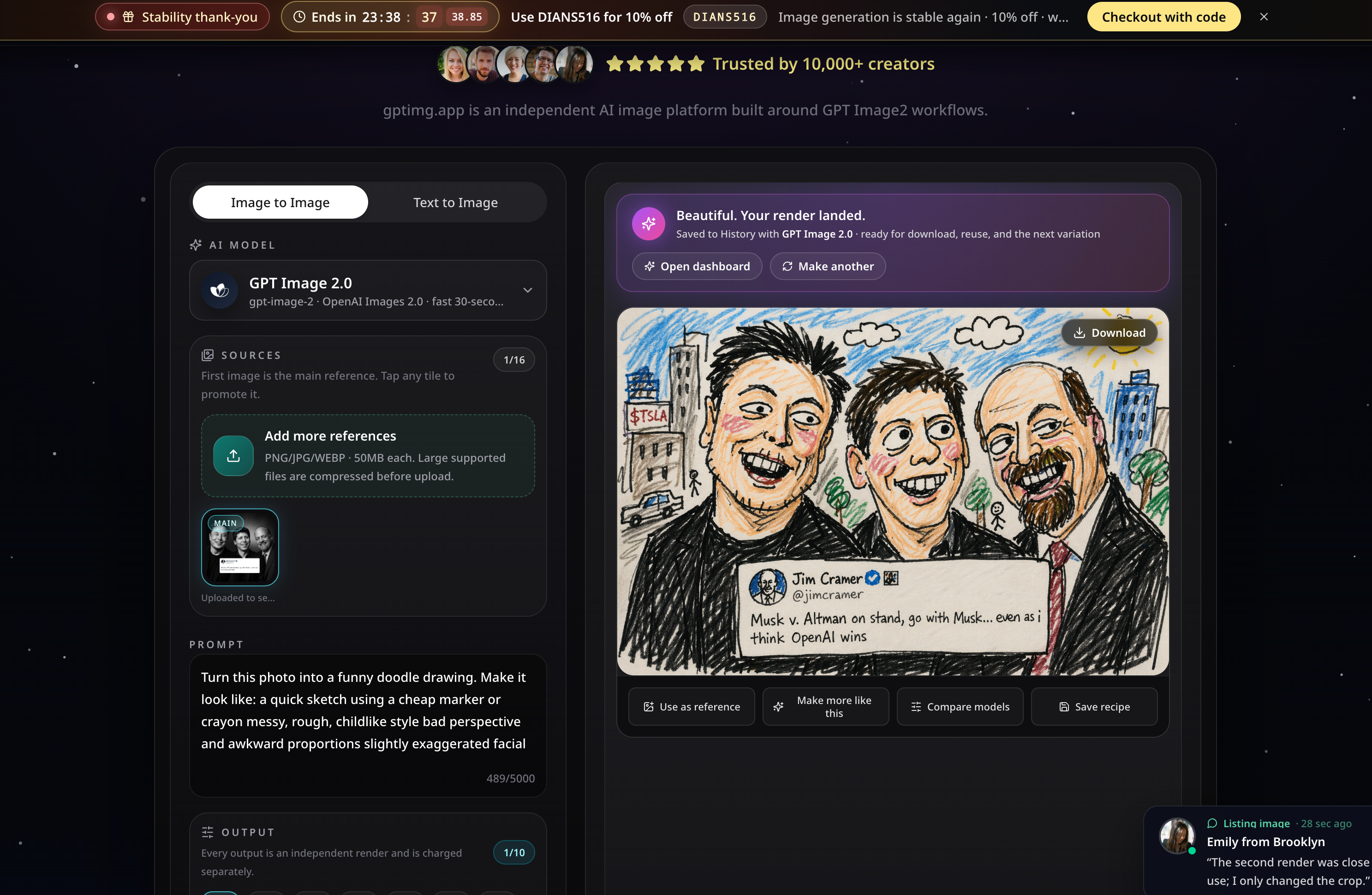1372x895 pixels.
Task: Click into the prompt text area
Action: 368,726
